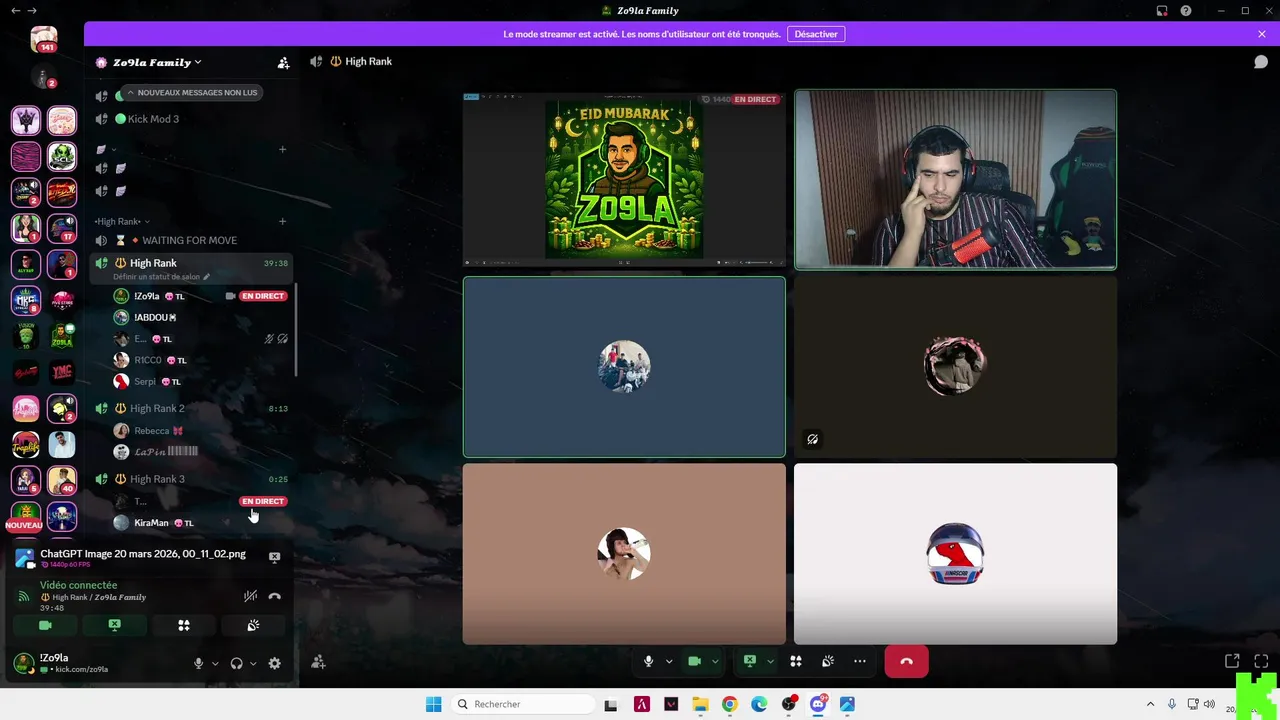The image size is (1280, 720).
Task: Jump to unread messages via Nouveaux messages non lus
Action: tap(191, 93)
